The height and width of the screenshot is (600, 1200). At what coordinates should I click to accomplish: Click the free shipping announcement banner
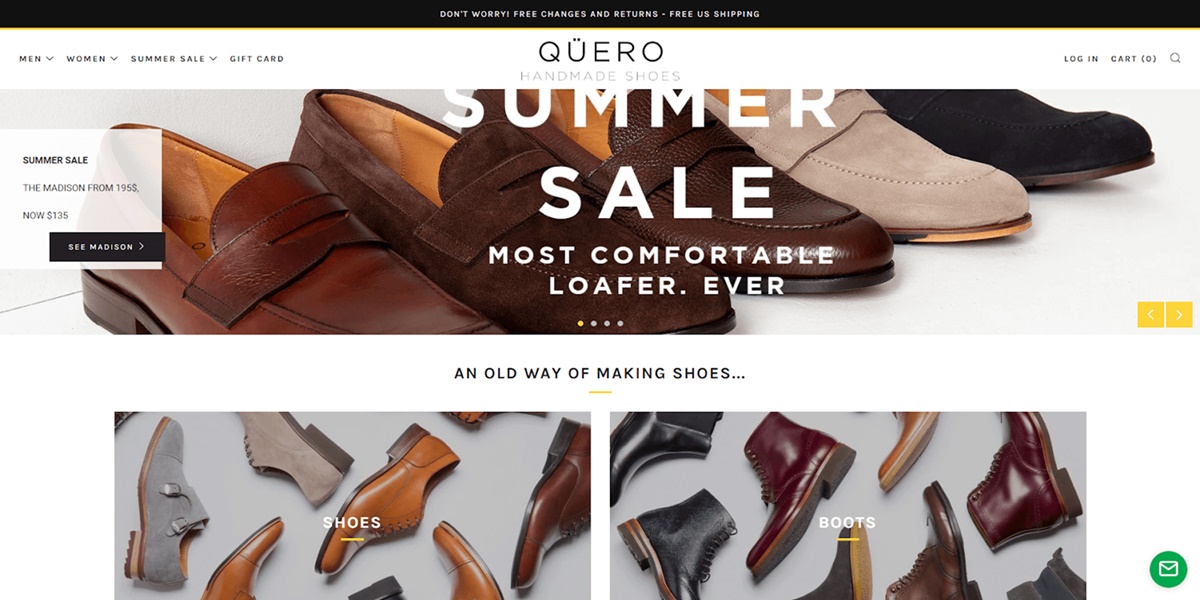(600, 14)
